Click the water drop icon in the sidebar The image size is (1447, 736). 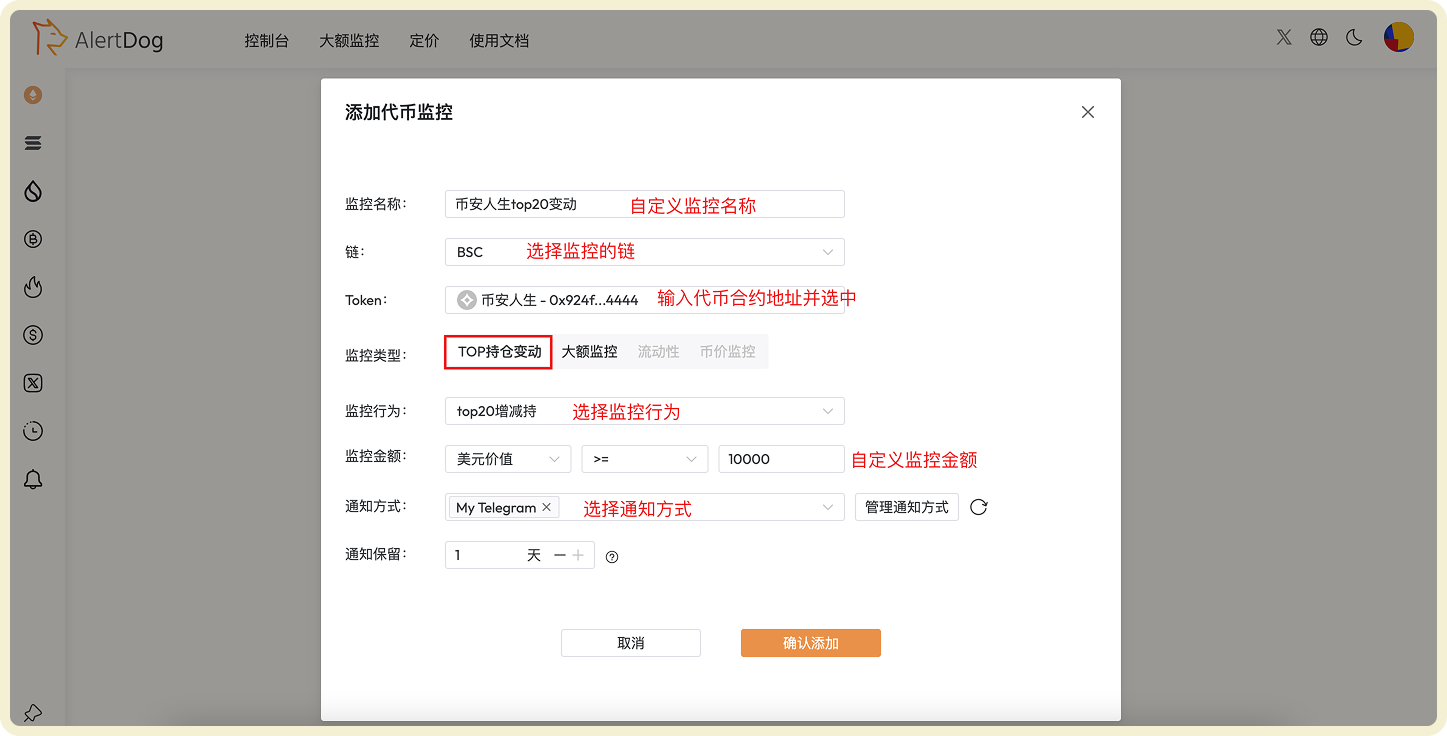pyautogui.click(x=33, y=191)
